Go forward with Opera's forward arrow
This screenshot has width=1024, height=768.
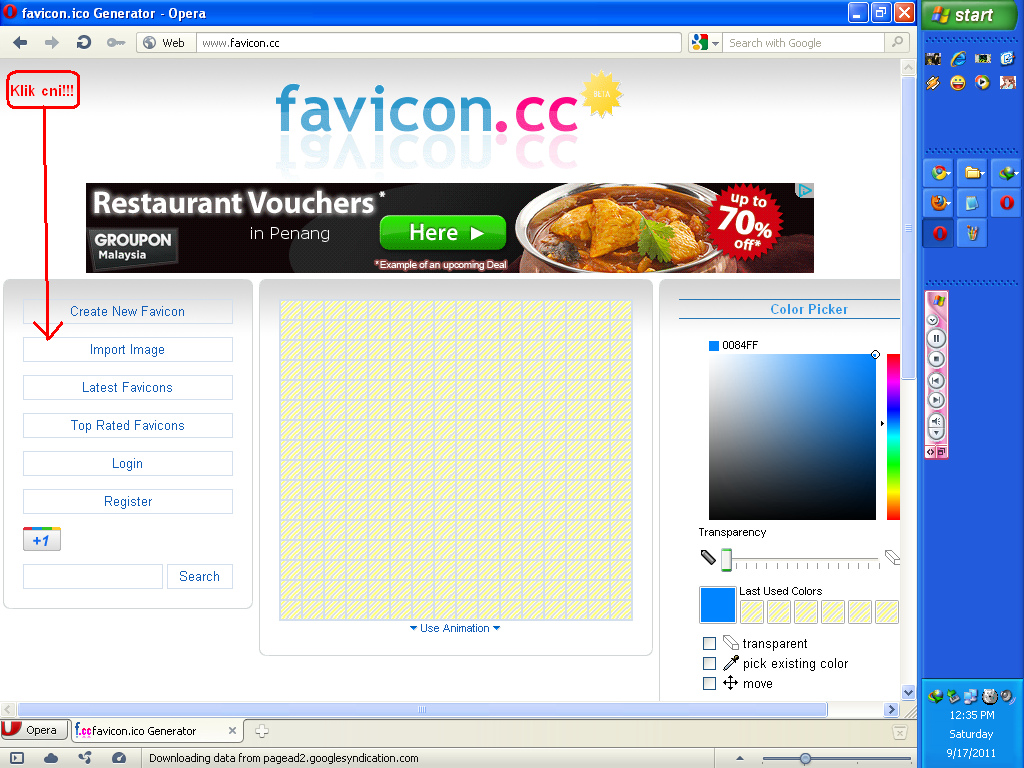tap(52, 43)
